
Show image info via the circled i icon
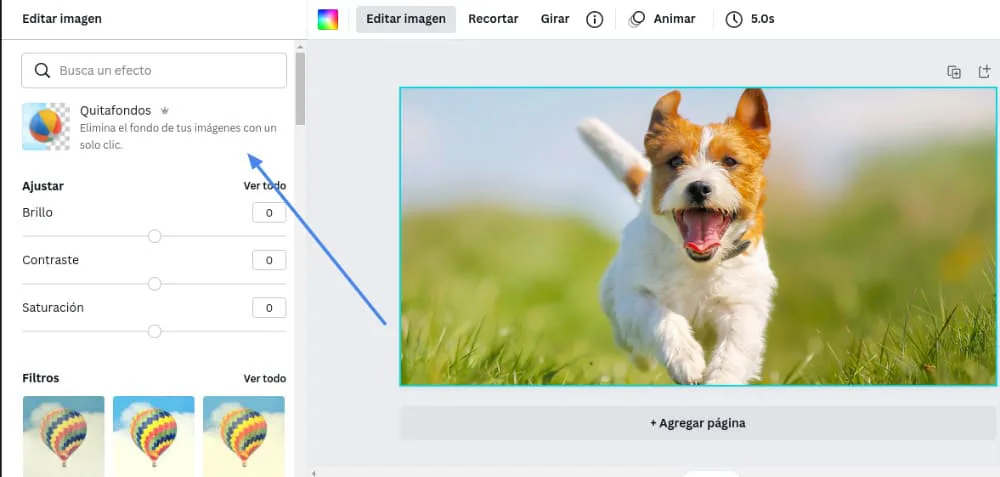pyautogui.click(x=594, y=20)
